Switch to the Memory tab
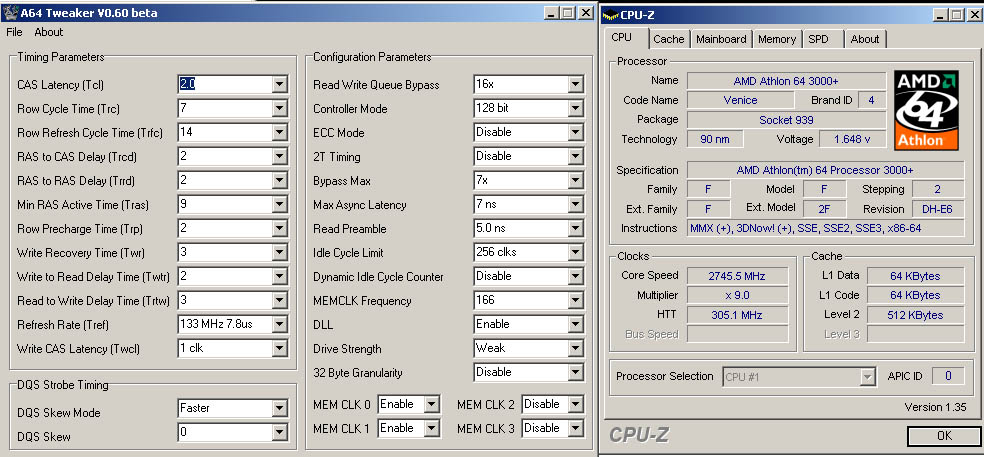 pos(777,39)
